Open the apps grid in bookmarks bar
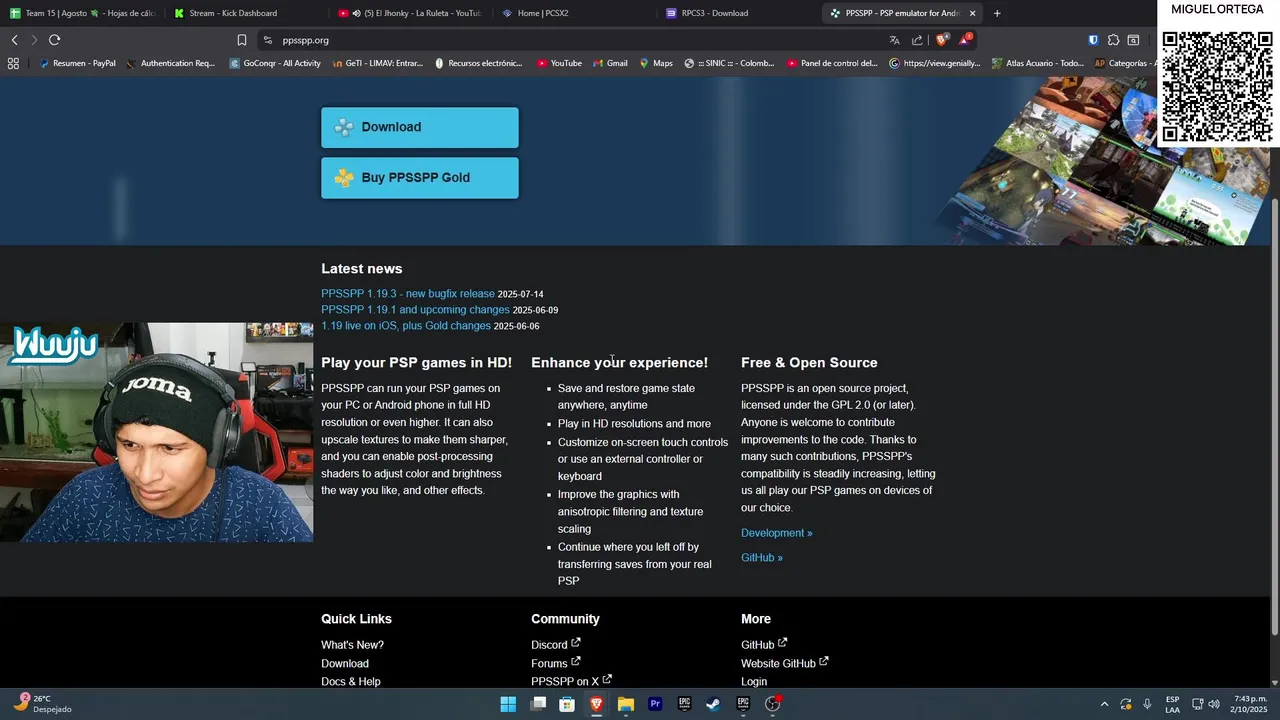The image size is (1280, 720). (13, 63)
